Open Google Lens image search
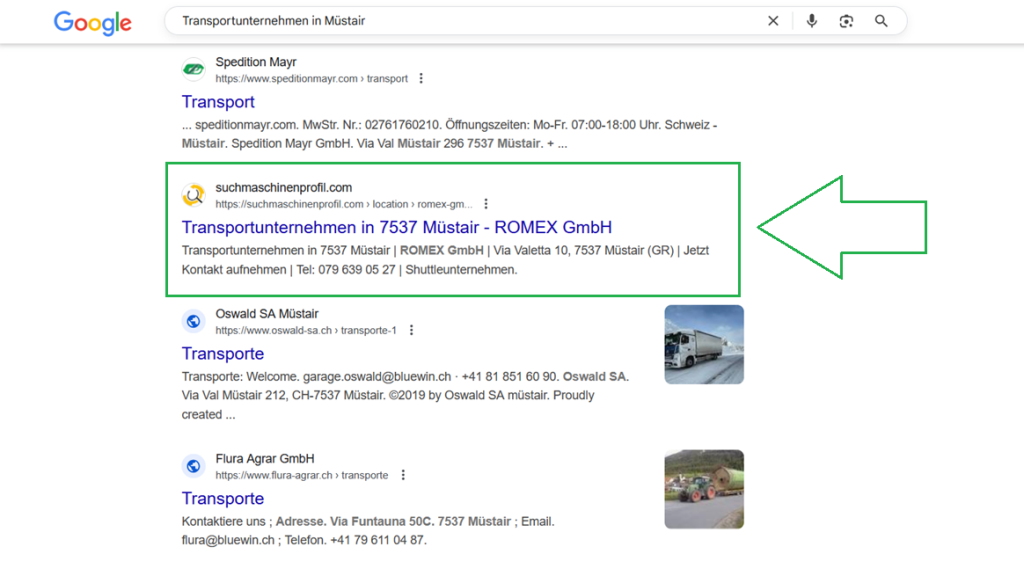 (846, 21)
